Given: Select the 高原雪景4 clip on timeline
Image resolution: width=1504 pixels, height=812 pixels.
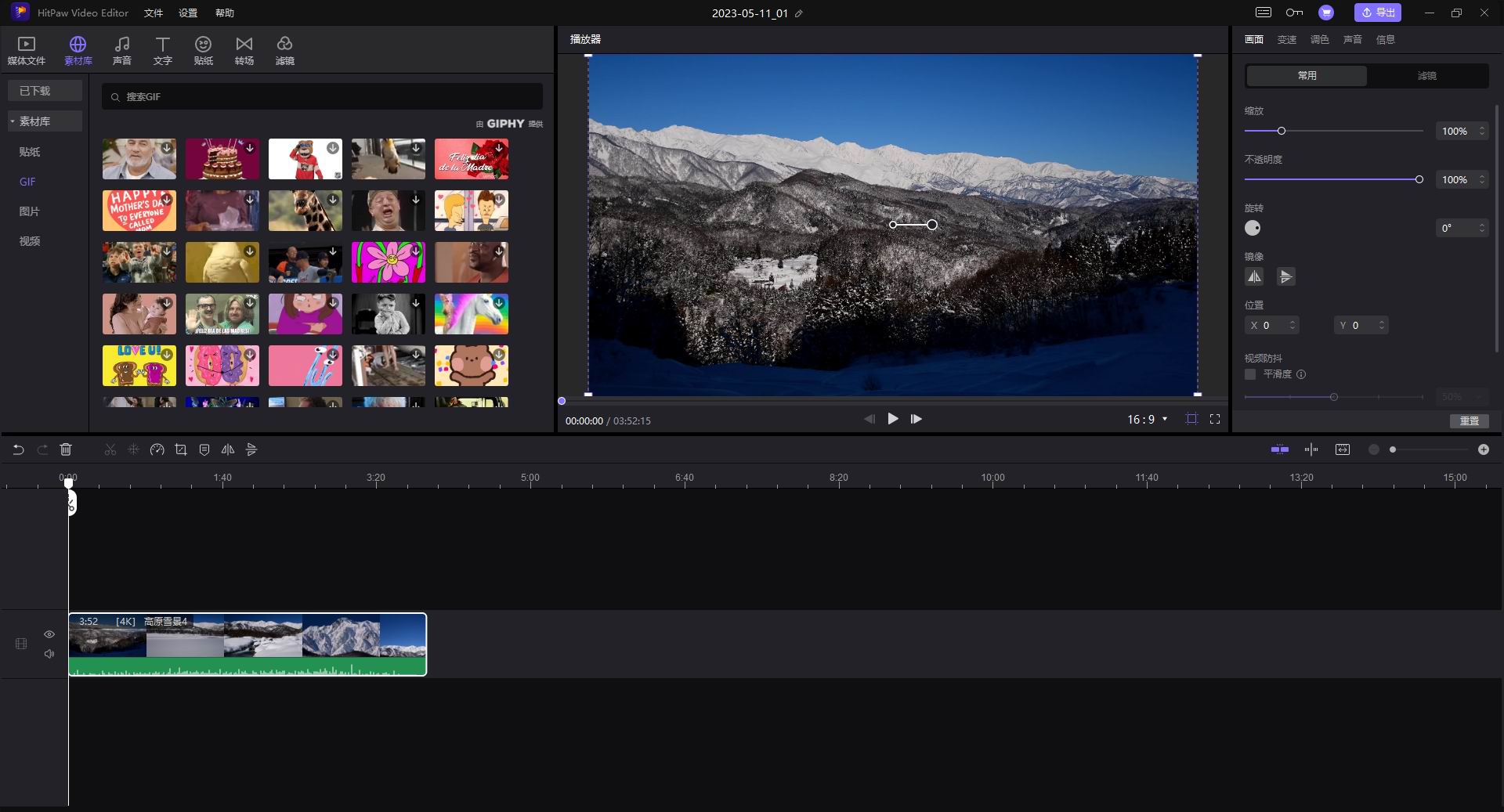Looking at the screenshot, I should [248, 644].
